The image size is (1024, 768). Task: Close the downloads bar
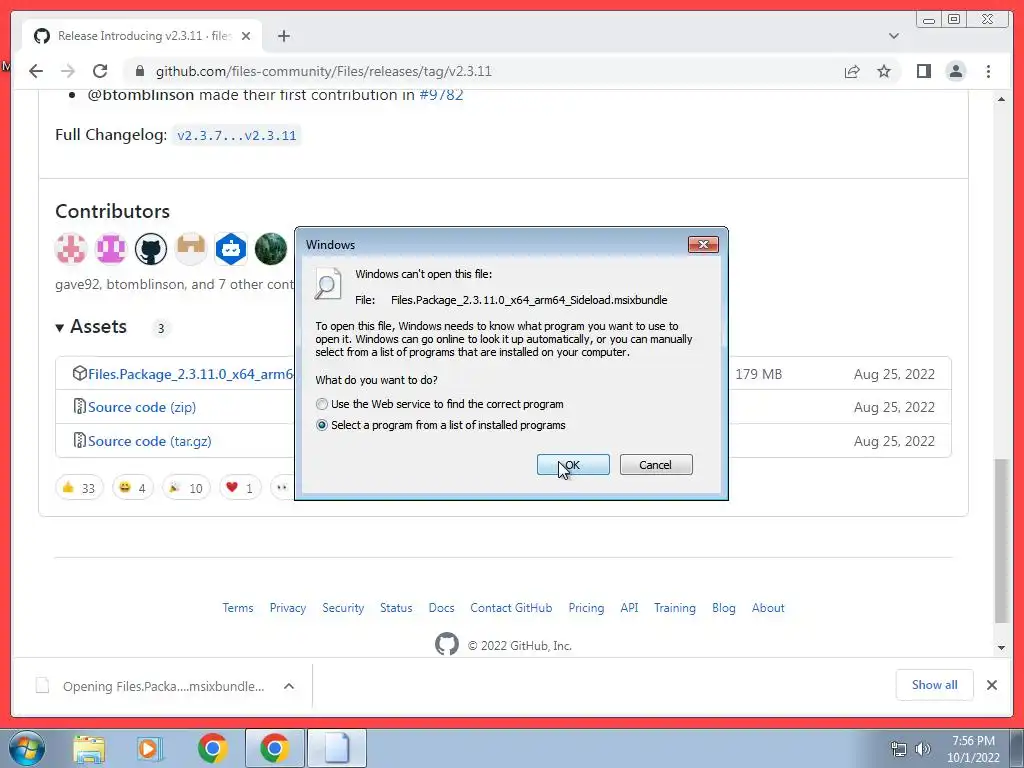(x=991, y=685)
